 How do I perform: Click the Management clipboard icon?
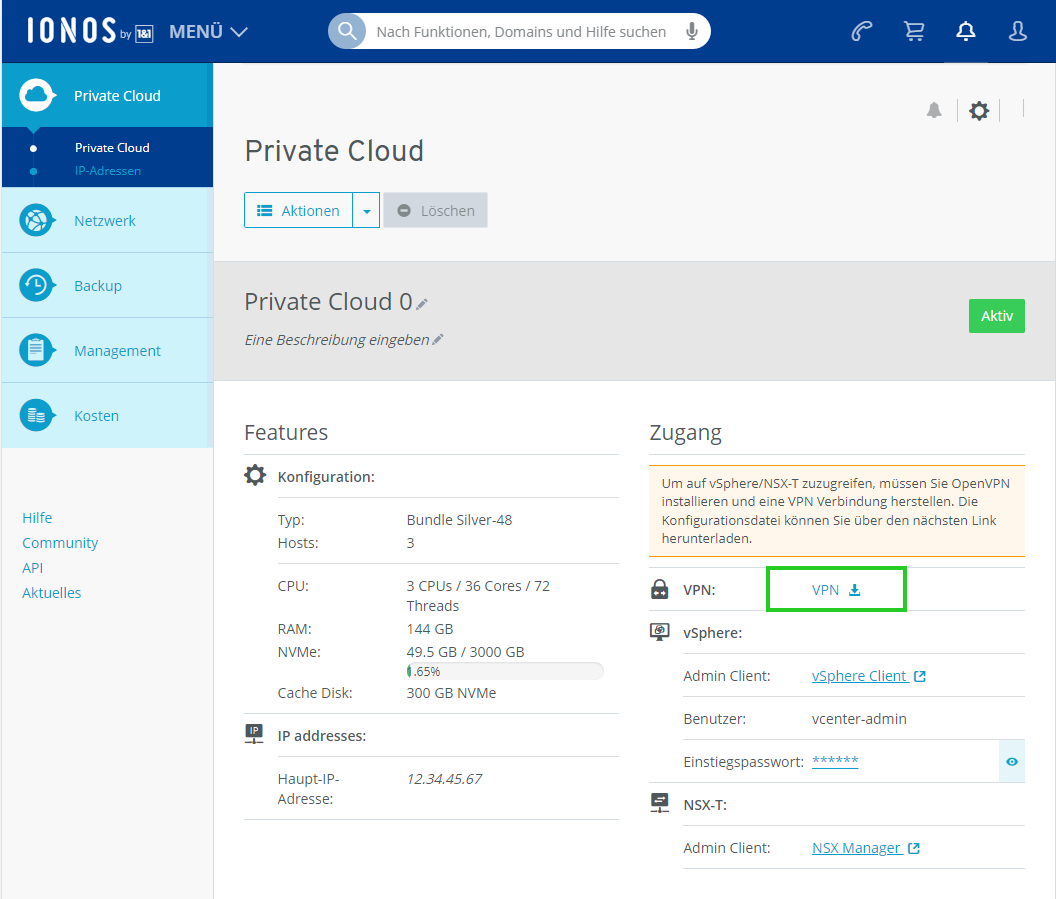click(36, 350)
